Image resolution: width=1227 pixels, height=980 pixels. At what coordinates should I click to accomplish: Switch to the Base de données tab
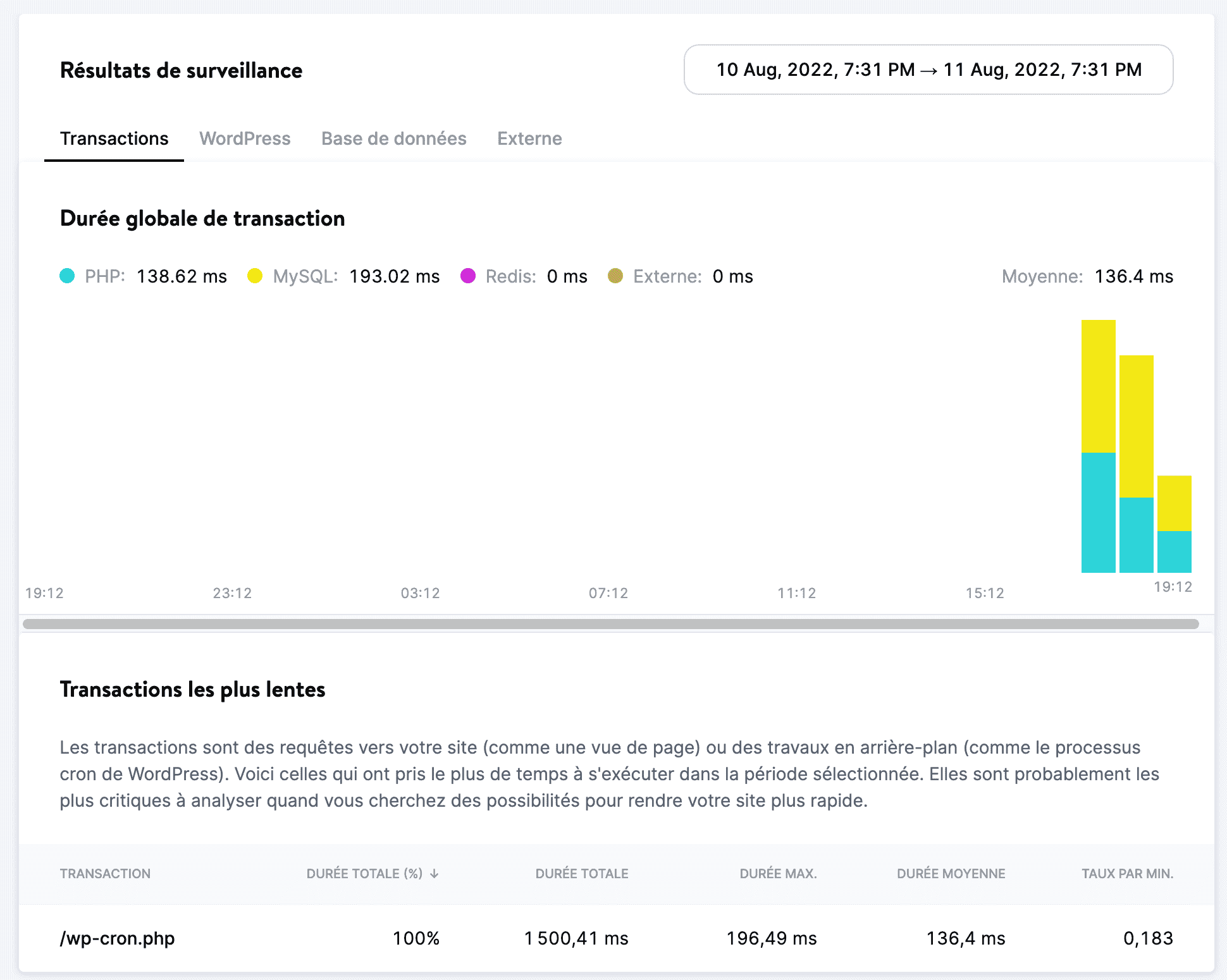393,138
